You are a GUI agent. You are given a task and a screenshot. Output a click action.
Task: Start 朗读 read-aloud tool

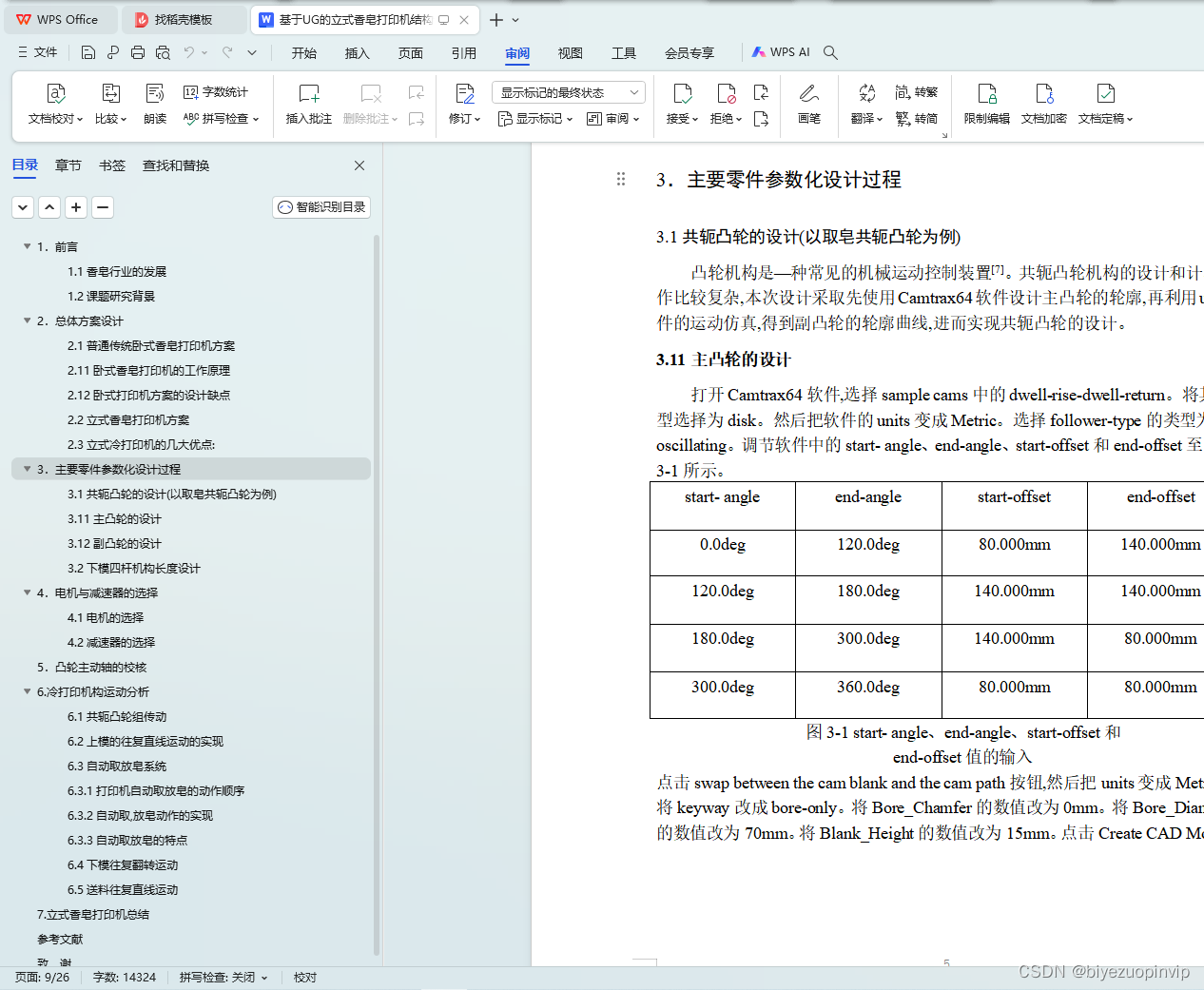(x=155, y=105)
